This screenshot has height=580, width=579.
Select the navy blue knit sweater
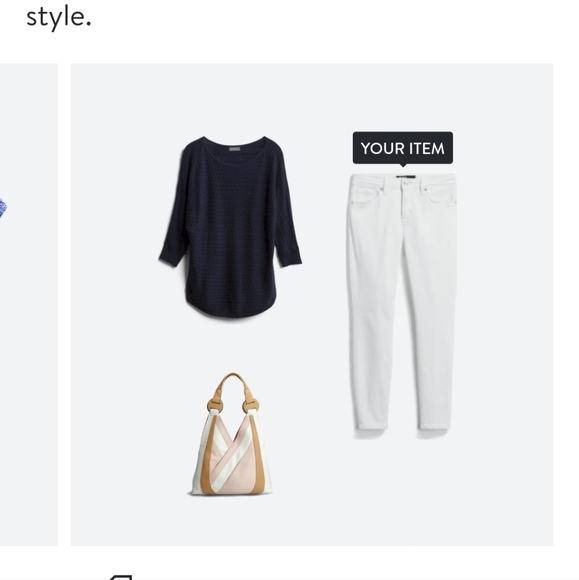pyautogui.click(x=230, y=227)
